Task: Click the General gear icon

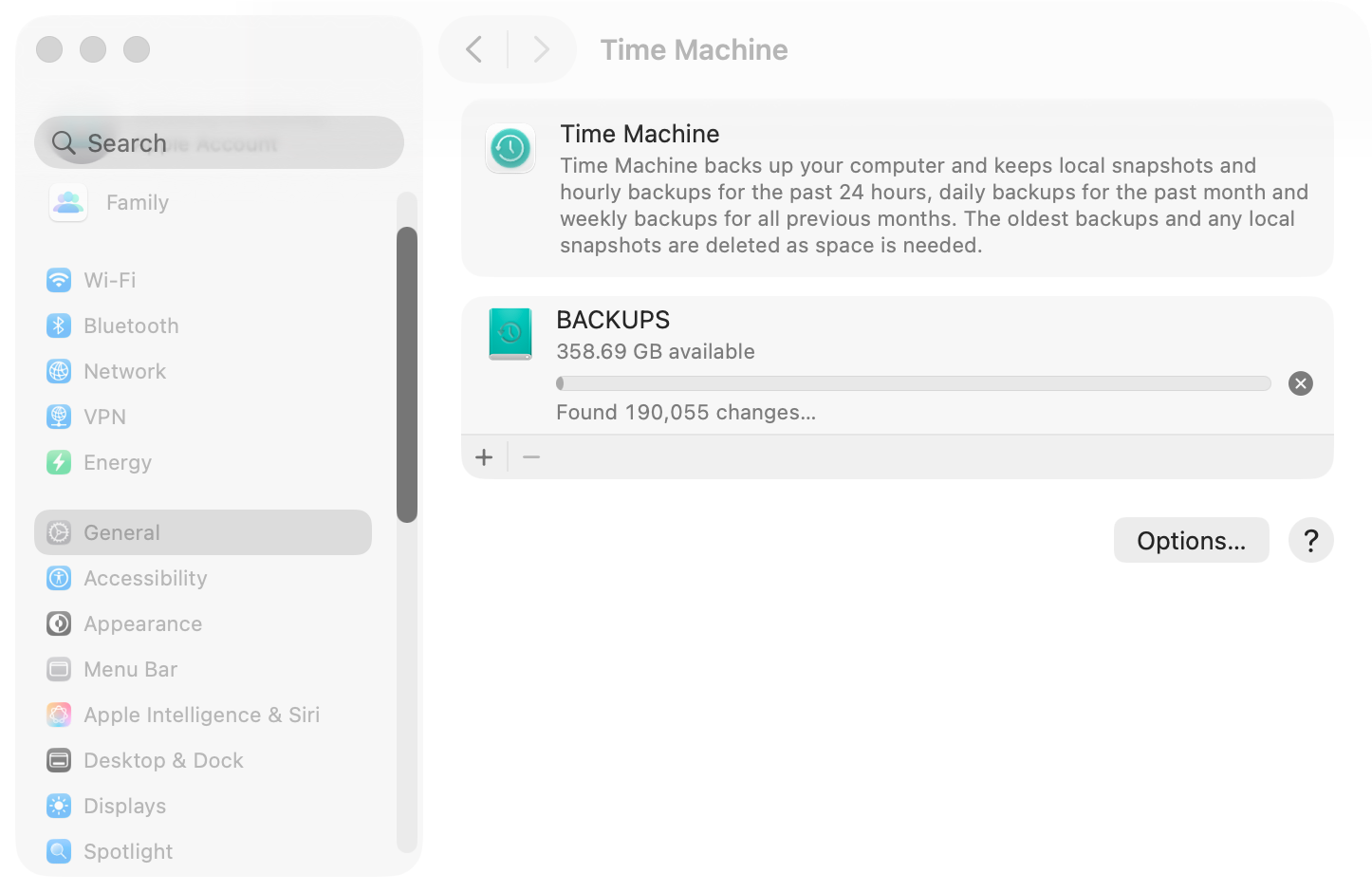Action: click(x=59, y=532)
